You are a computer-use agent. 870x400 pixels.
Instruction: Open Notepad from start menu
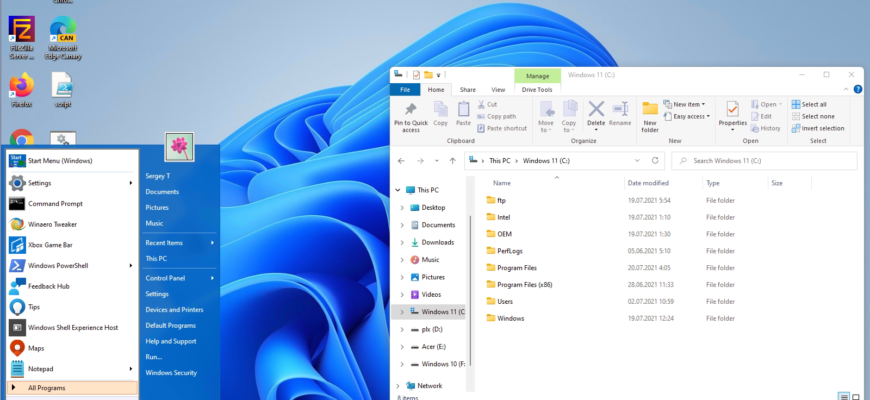(72, 368)
